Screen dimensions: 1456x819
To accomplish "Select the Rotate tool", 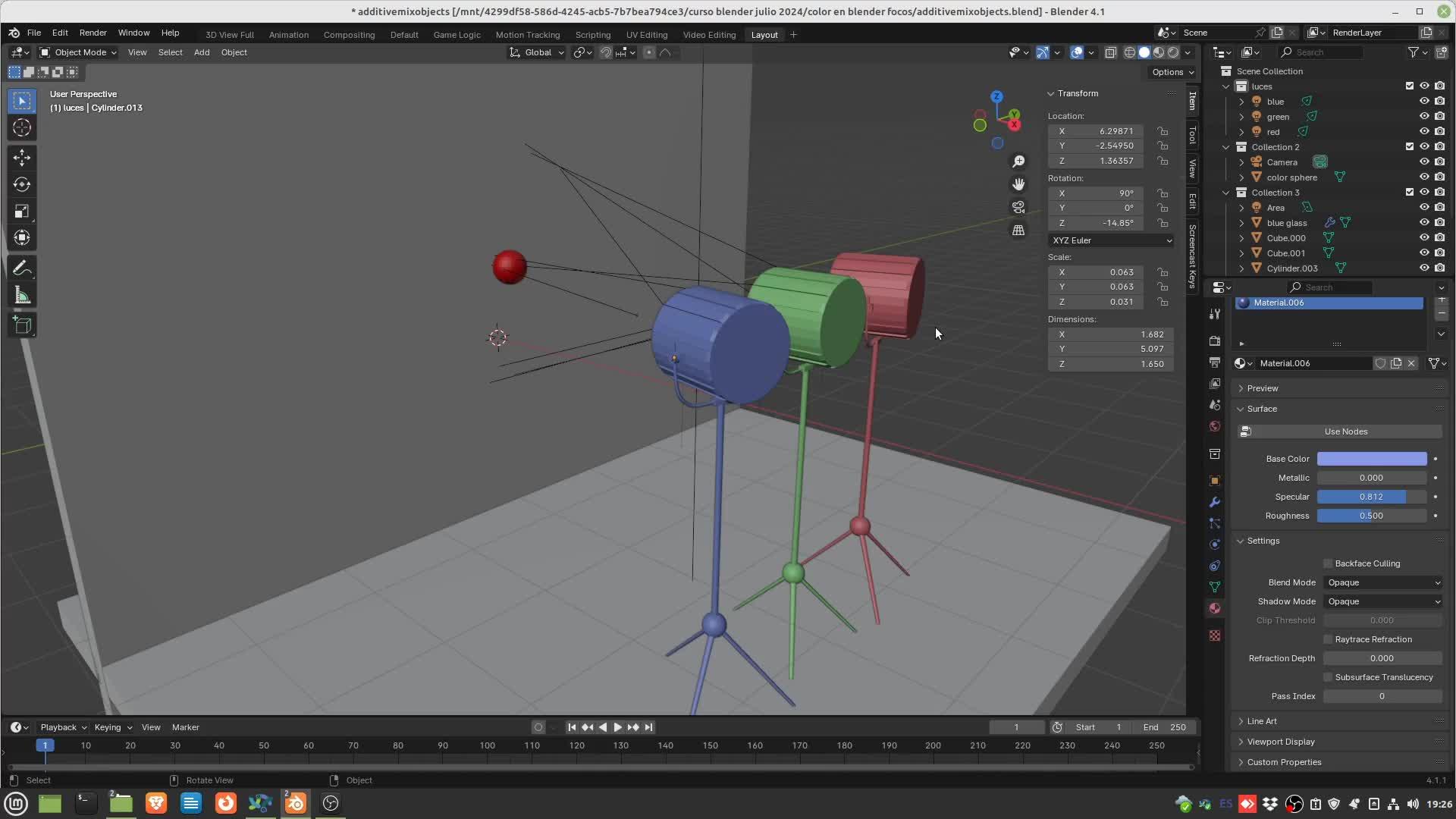I will coord(21,184).
